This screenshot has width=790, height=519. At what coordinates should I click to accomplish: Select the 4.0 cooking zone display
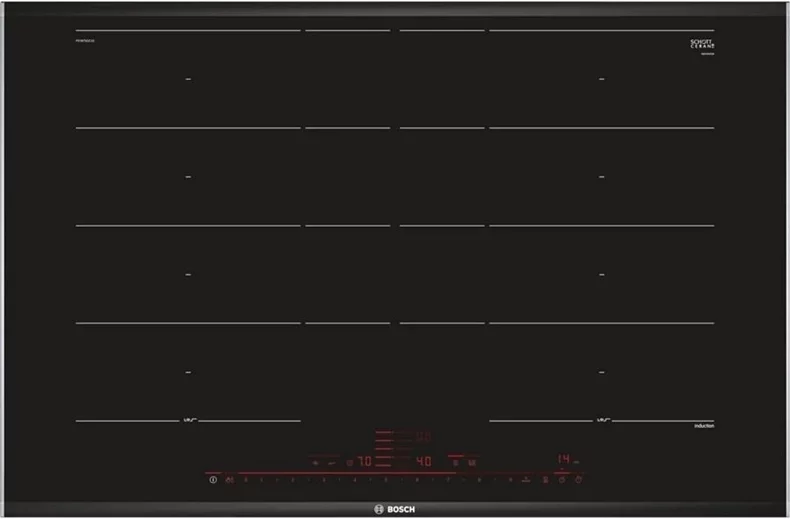coord(423,463)
